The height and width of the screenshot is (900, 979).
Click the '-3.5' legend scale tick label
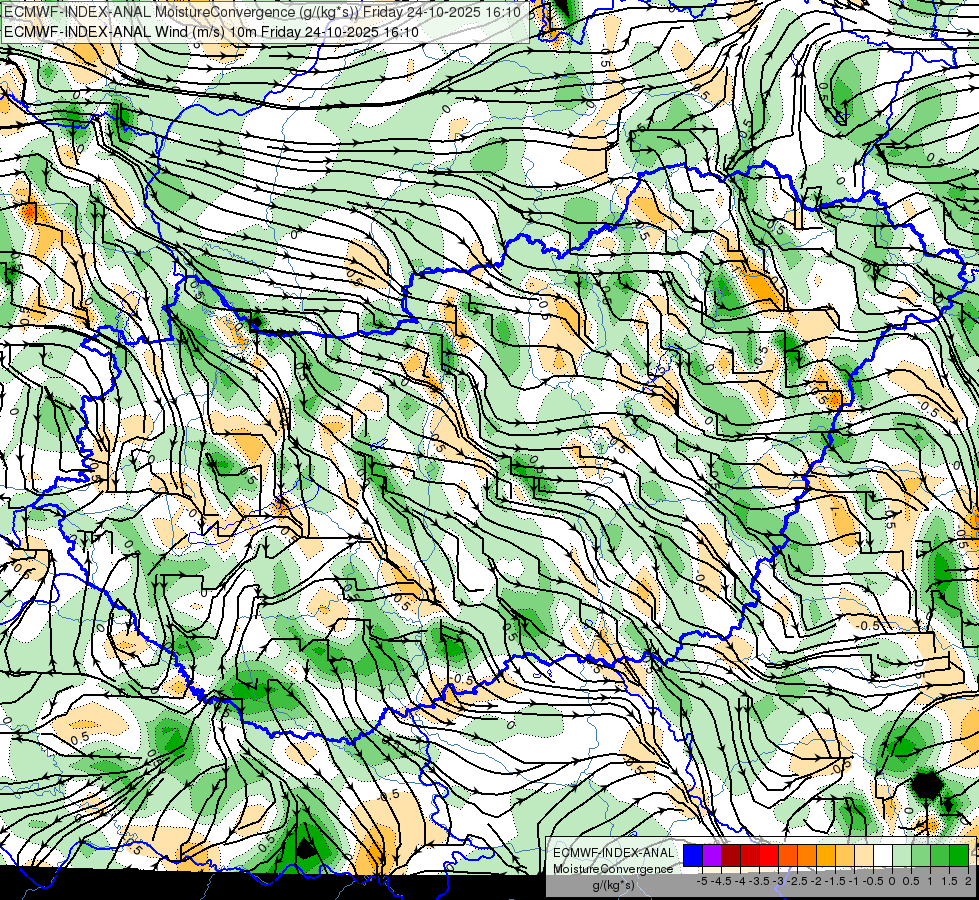pyautogui.click(x=759, y=882)
